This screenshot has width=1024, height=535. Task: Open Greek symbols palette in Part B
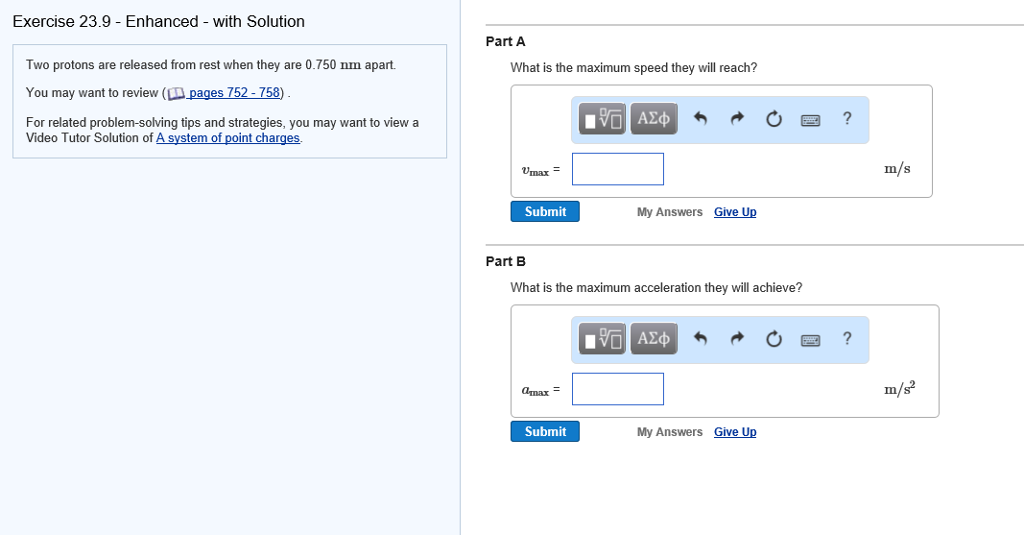click(x=654, y=339)
